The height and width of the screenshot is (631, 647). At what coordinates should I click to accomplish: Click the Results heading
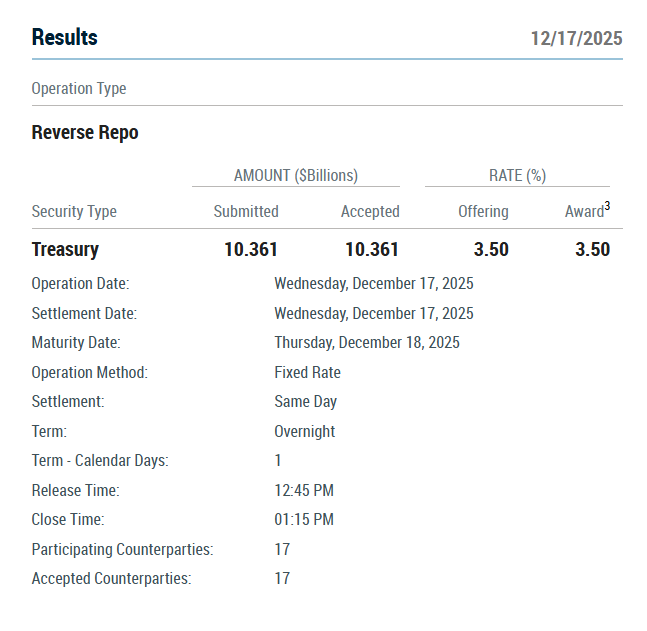(64, 38)
